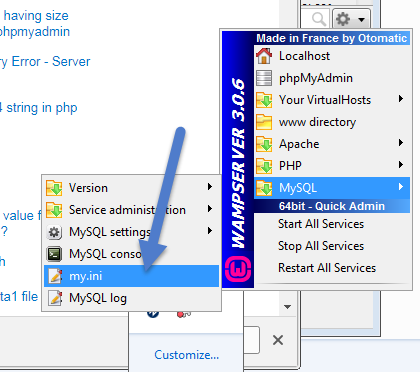
Task: Open the my.ini configuration file
Action: (x=131, y=276)
